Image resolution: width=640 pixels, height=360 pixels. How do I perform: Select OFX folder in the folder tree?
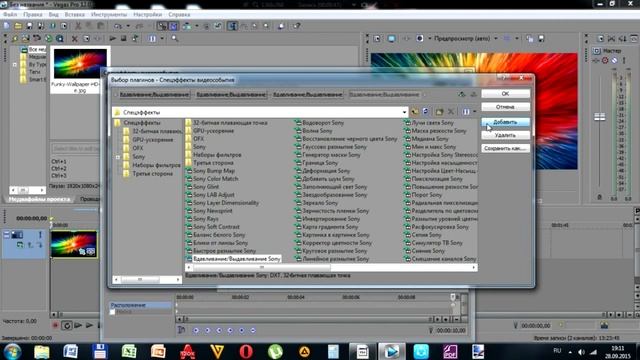(138, 148)
